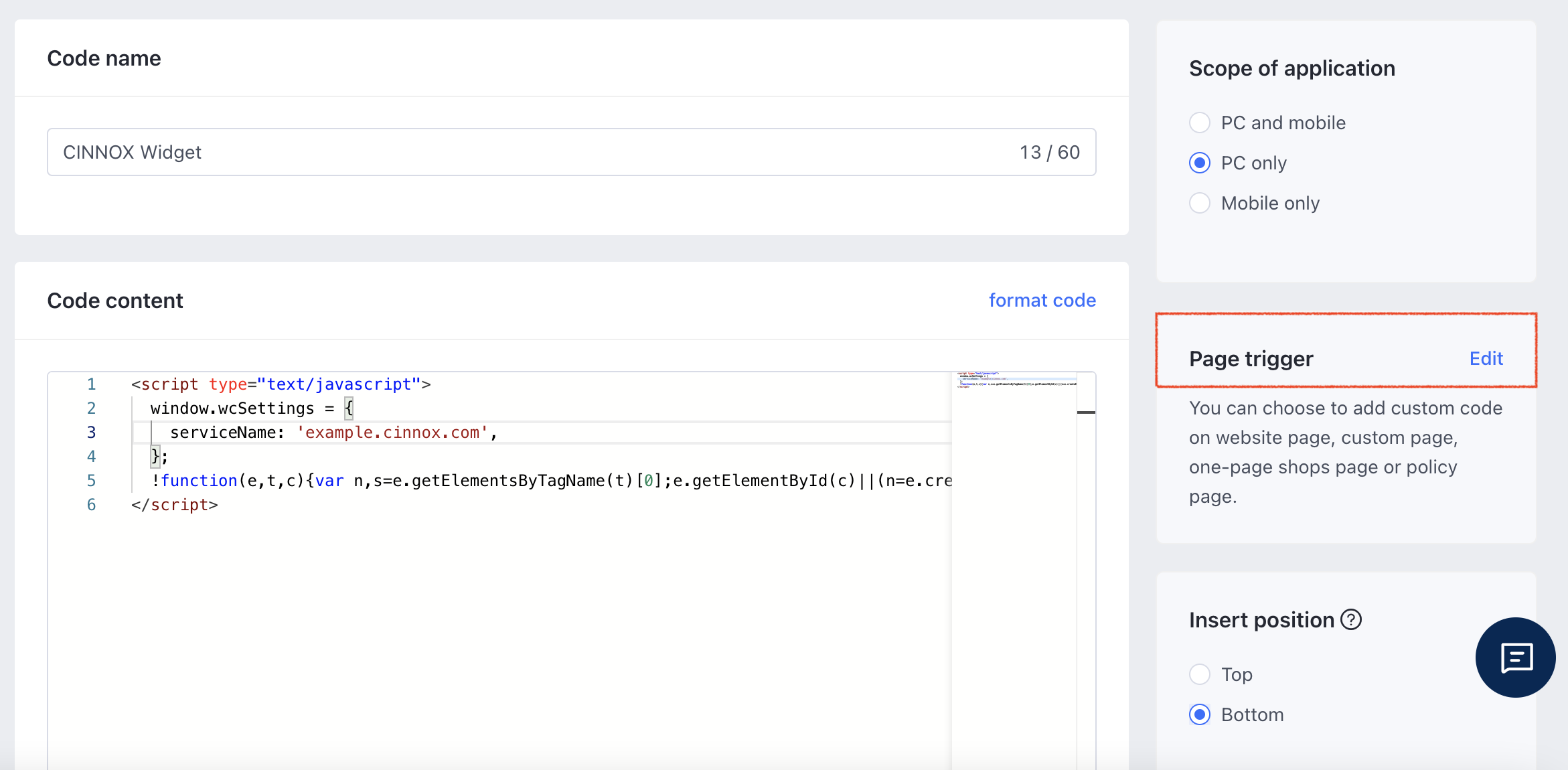Click the code editor minimap preview
The width and height of the screenshot is (1568, 770).
pos(1014,380)
